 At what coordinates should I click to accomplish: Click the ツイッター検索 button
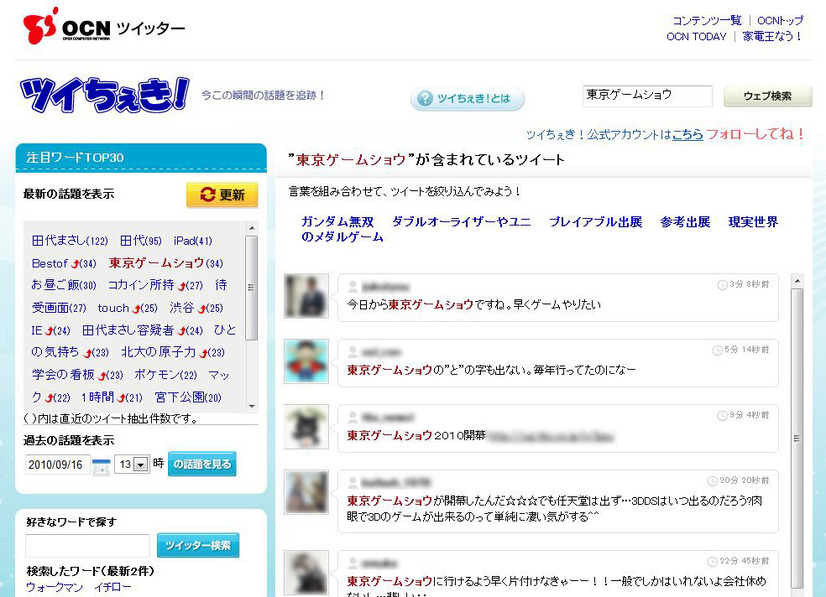pyautogui.click(x=198, y=545)
